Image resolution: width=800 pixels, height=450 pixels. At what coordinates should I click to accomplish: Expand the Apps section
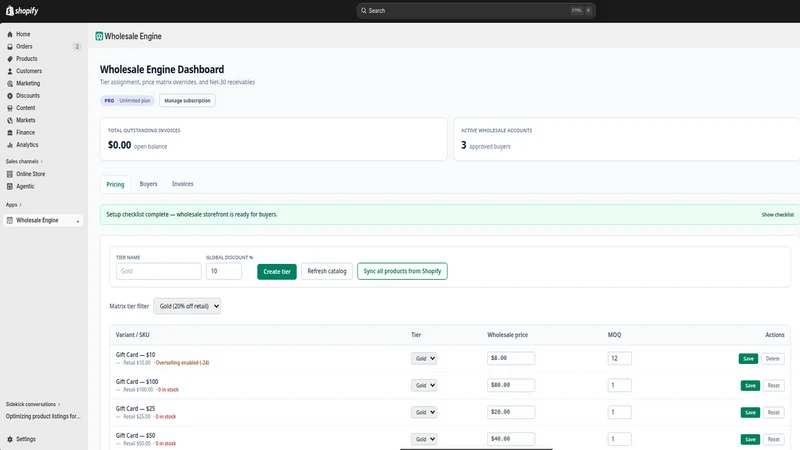click(x=14, y=205)
